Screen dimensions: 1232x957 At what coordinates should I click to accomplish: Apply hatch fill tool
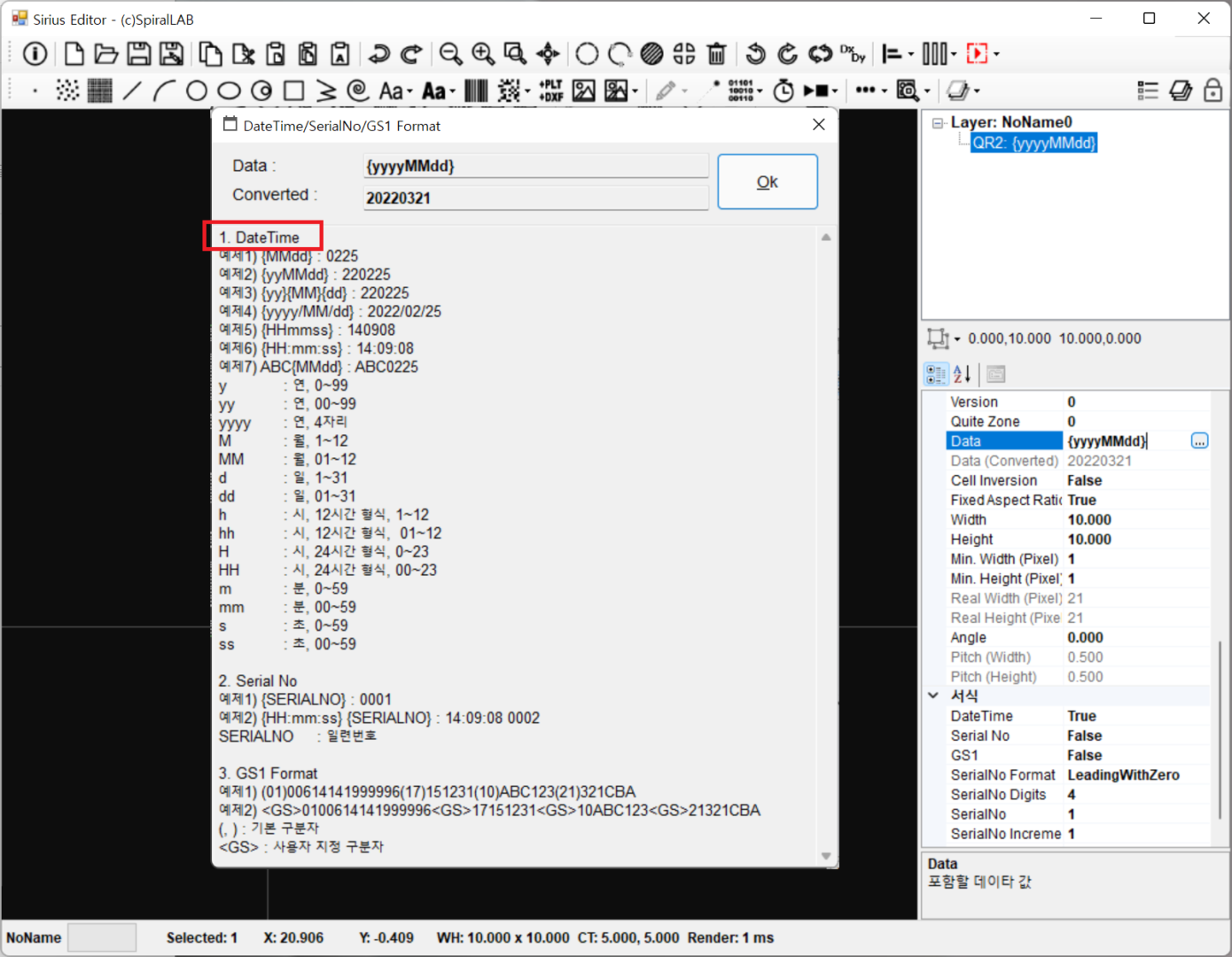coord(651,54)
